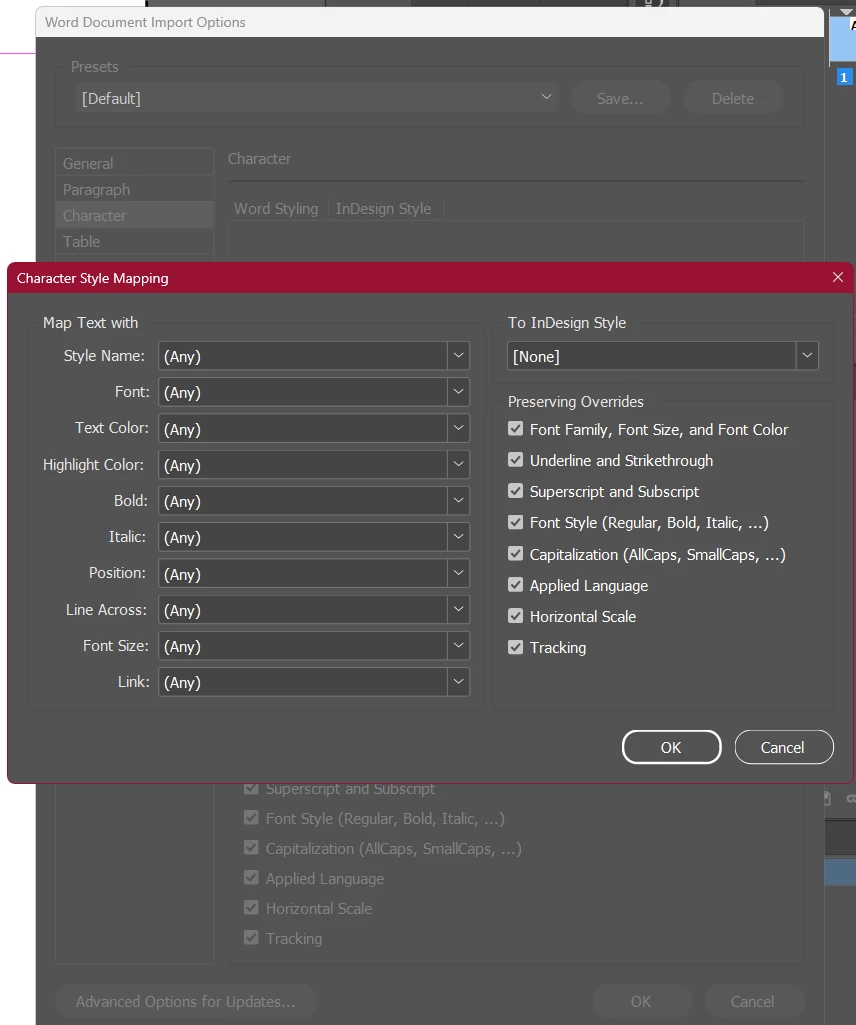This screenshot has width=856, height=1025.
Task: Toggle background Superscript and Subscript checkbox
Action: coord(251,788)
